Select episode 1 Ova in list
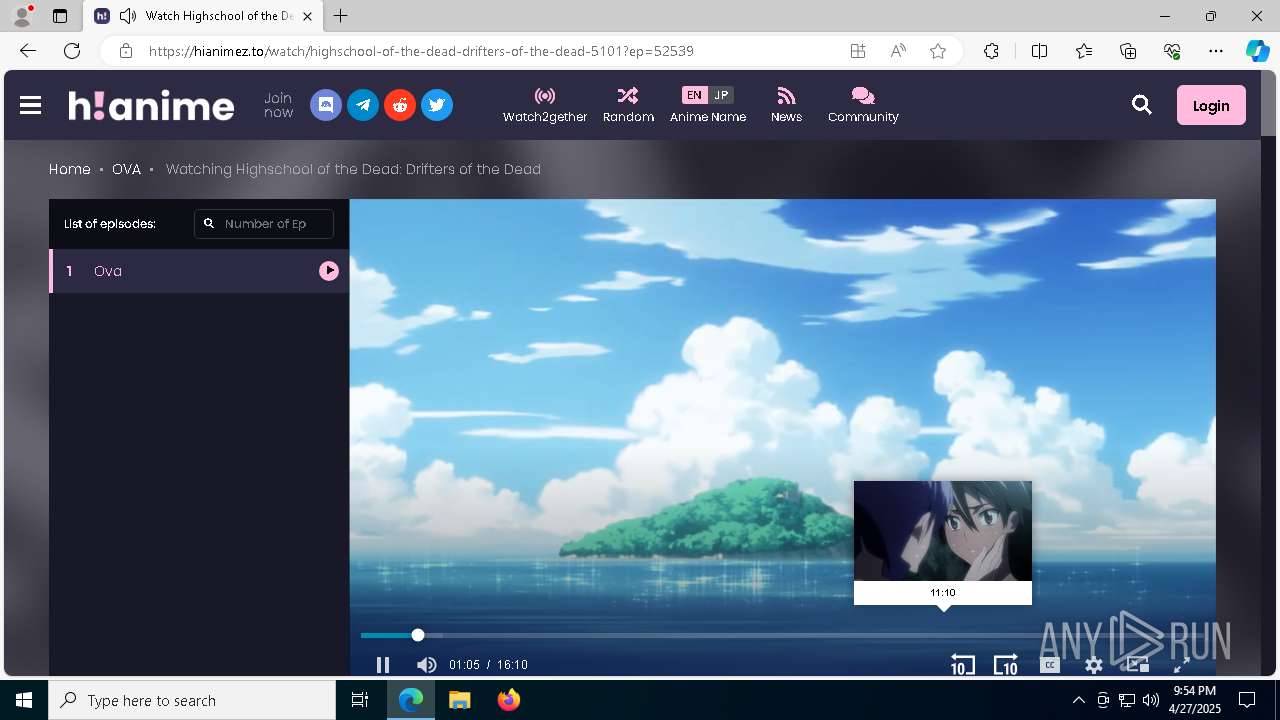This screenshot has width=1280, height=720. (x=199, y=271)
